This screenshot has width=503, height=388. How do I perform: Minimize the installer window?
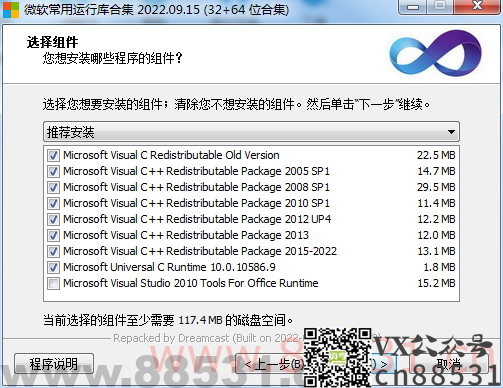coord(413,6)
